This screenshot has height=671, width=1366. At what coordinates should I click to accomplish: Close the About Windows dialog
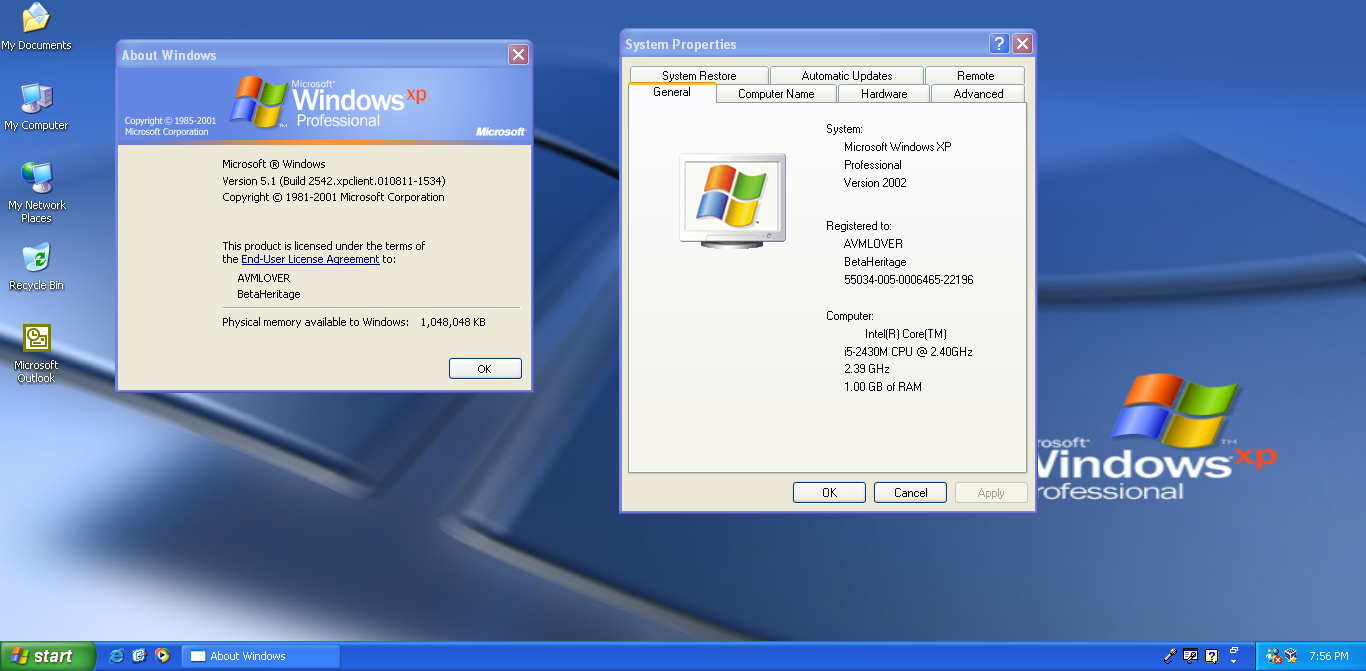click(518, 55)
